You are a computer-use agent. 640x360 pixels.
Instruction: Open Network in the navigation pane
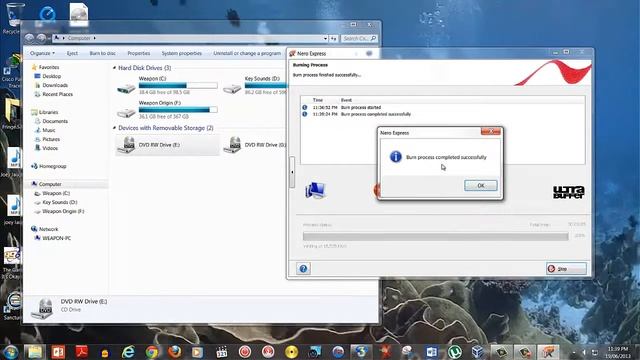48,229
